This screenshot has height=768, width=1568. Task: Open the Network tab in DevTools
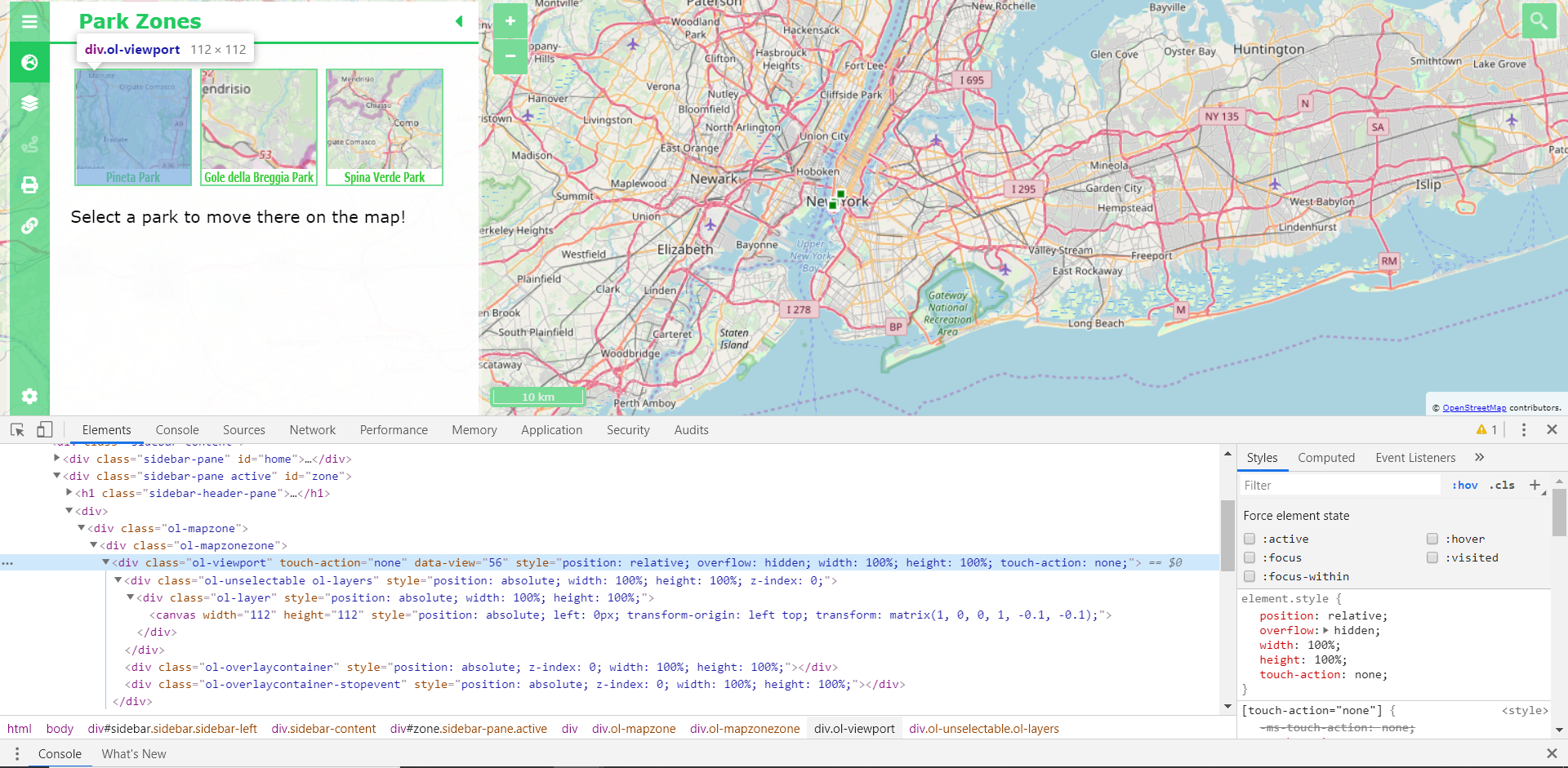click(312, 429)
